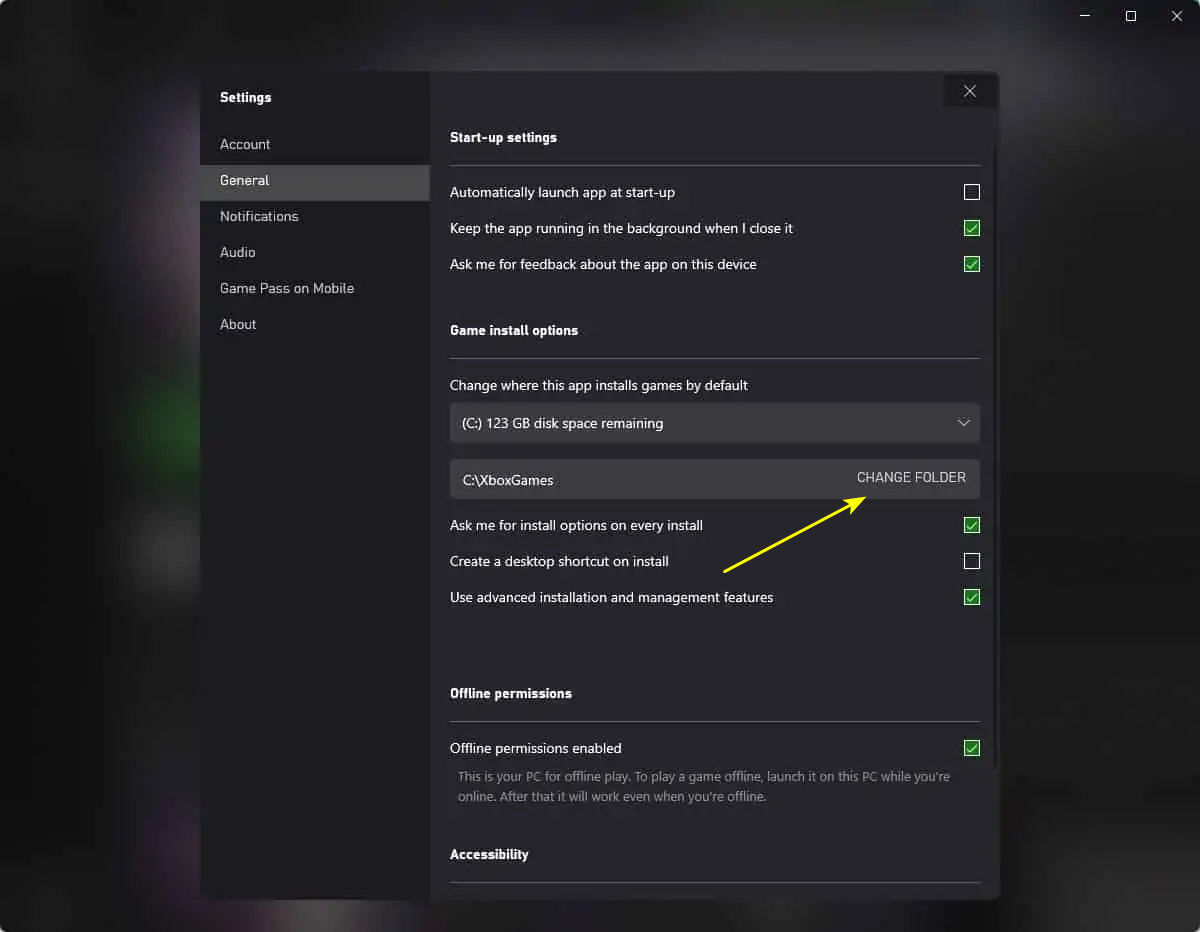Disable ask me for feedback checkbox
This screenshot has height=932, width=1200.
click(x=971, y=264)
